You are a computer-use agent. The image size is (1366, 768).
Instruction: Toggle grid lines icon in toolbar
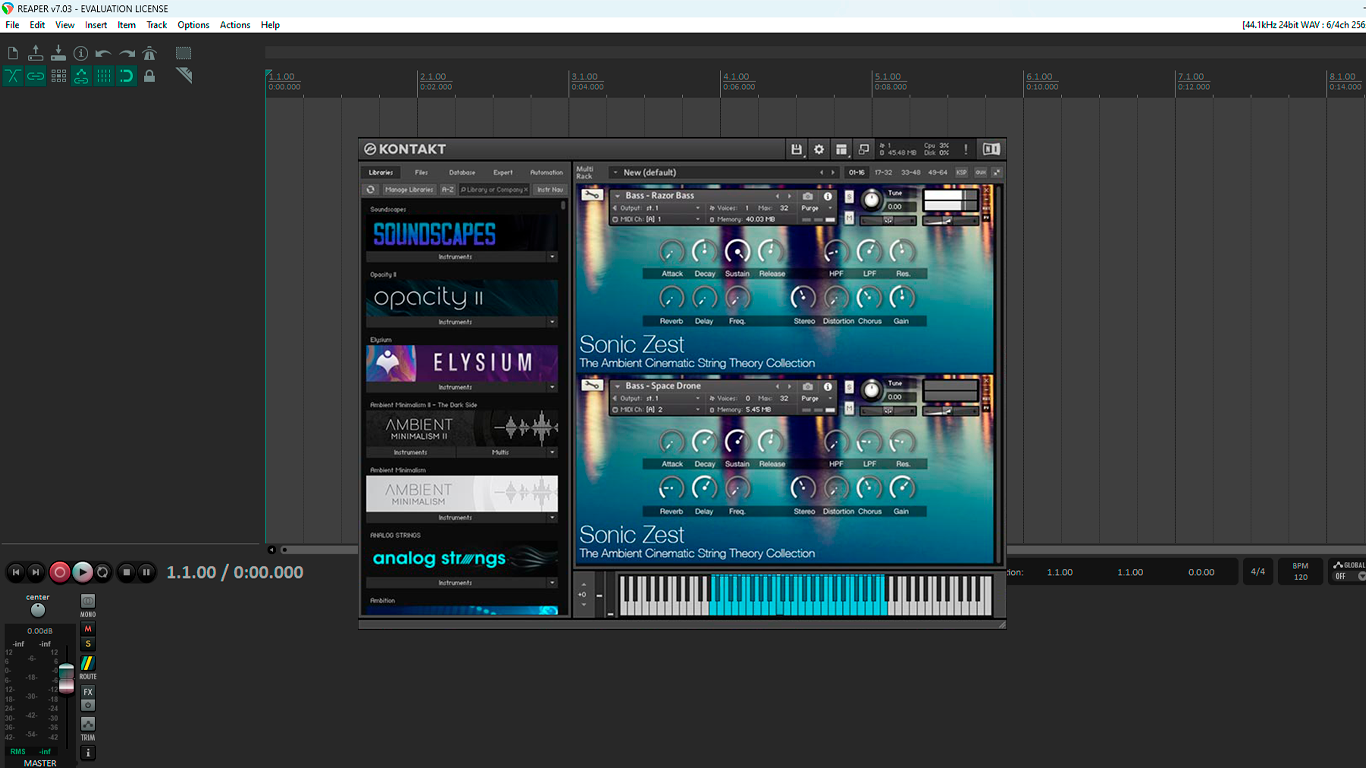coord(104,76)
